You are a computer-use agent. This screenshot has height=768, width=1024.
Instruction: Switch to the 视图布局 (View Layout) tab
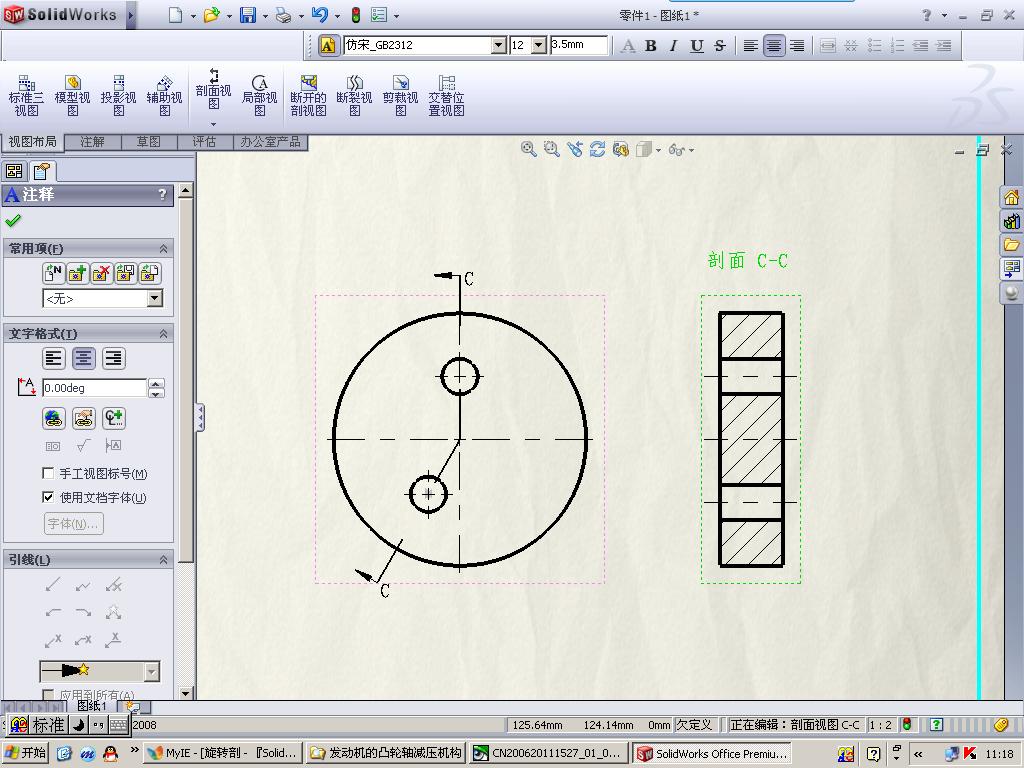coord(33,142)
